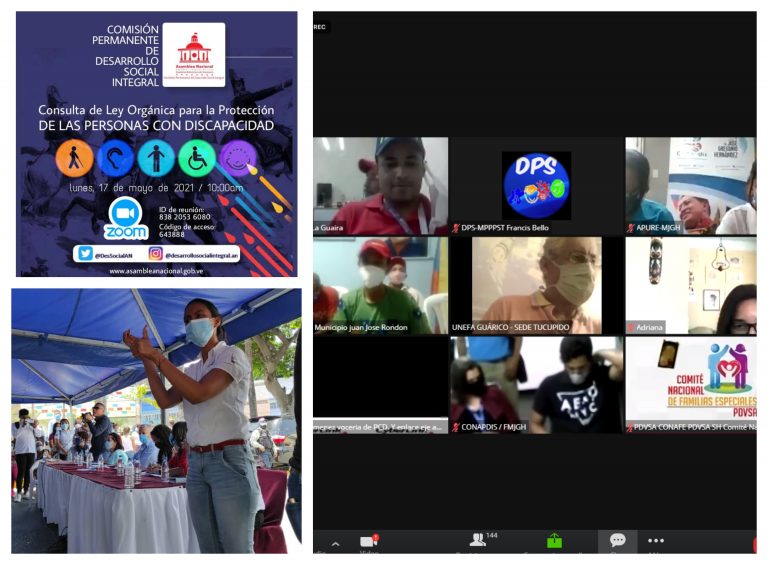Viewport: 768px width, 565px height.
Task: Select the UNEFA GUÁRICO - SEDE TUCUPIDO tile
Action: (535, 285)
